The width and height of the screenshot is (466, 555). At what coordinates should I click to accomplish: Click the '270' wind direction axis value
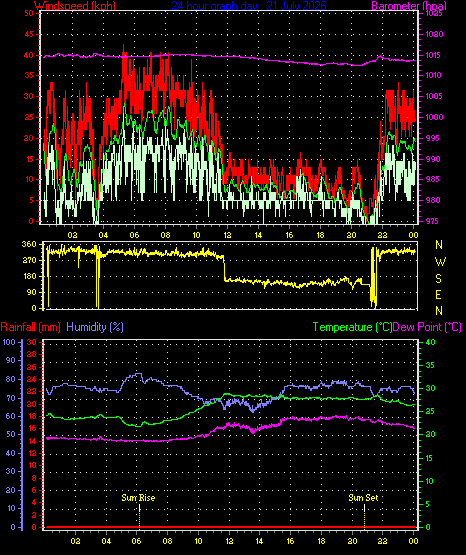[x=29, y=260]
